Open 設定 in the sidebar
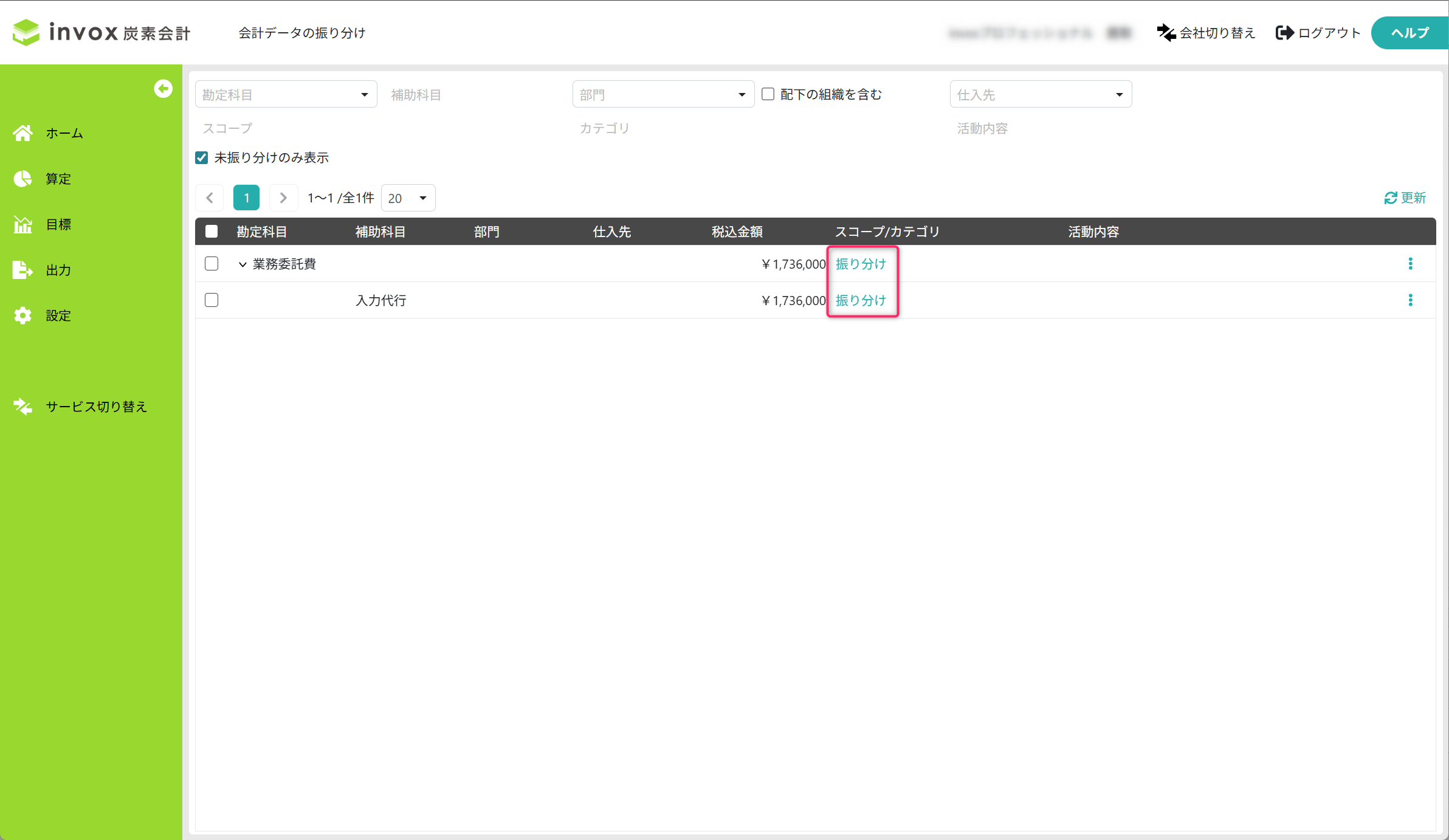Screen dimensions: 1449x840 (58, 315)
